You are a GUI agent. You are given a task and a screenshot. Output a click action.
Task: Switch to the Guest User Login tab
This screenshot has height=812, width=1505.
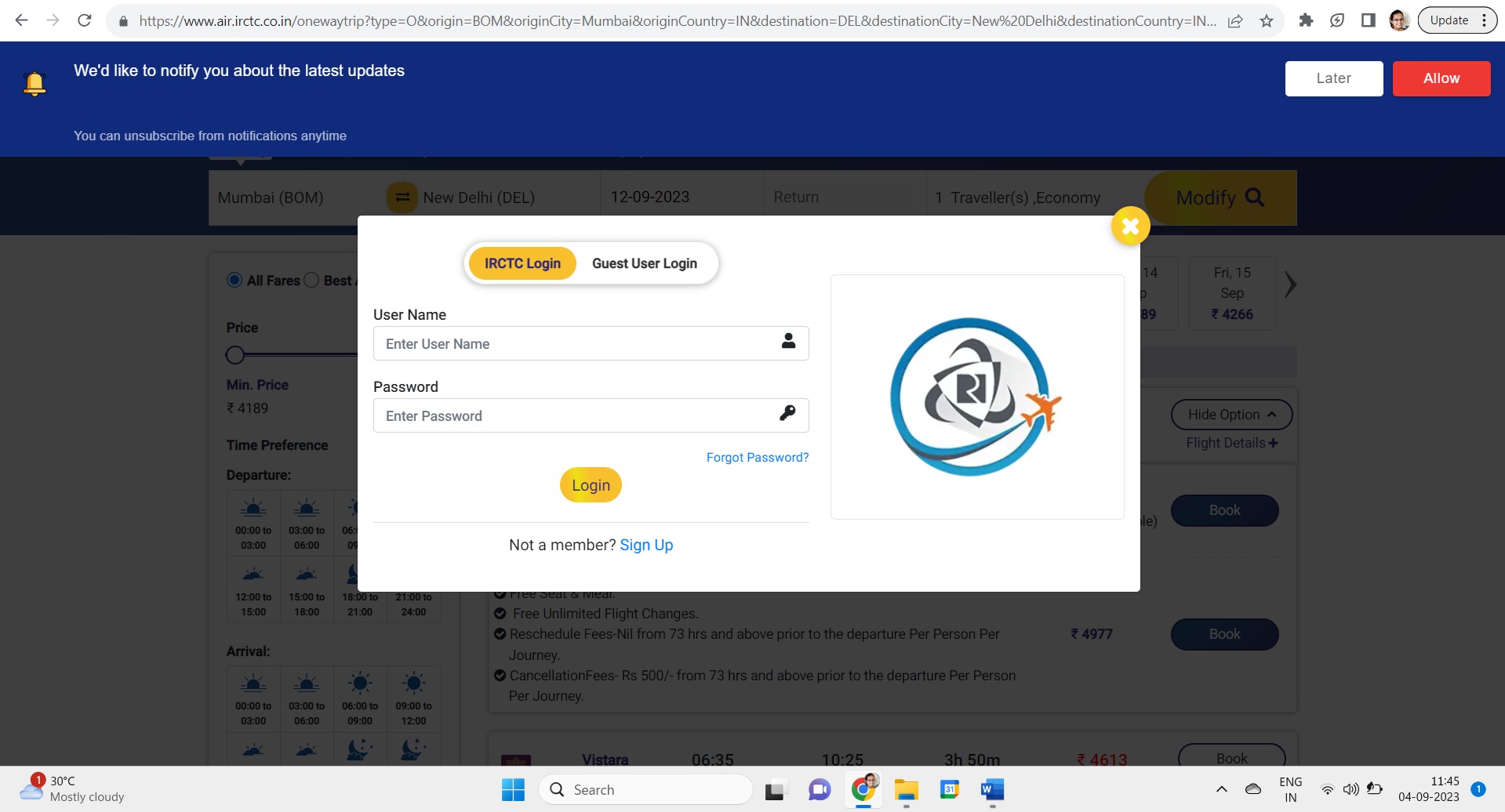point(644,263)
